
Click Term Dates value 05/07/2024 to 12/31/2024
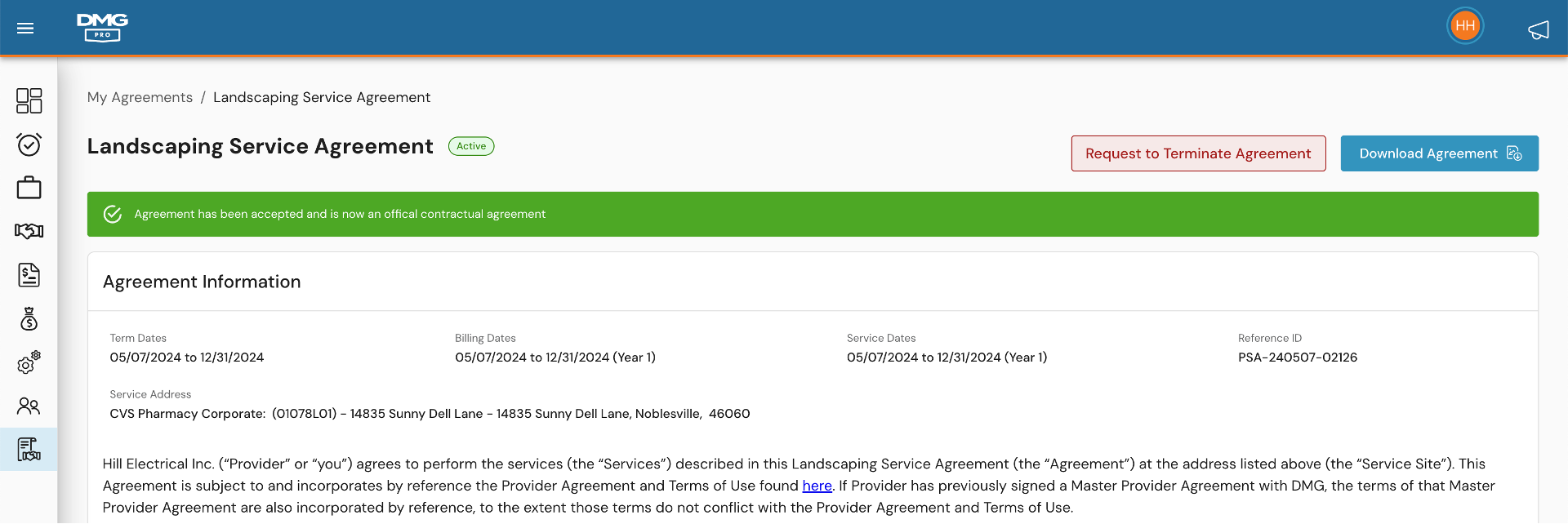(x=187, y=357)
